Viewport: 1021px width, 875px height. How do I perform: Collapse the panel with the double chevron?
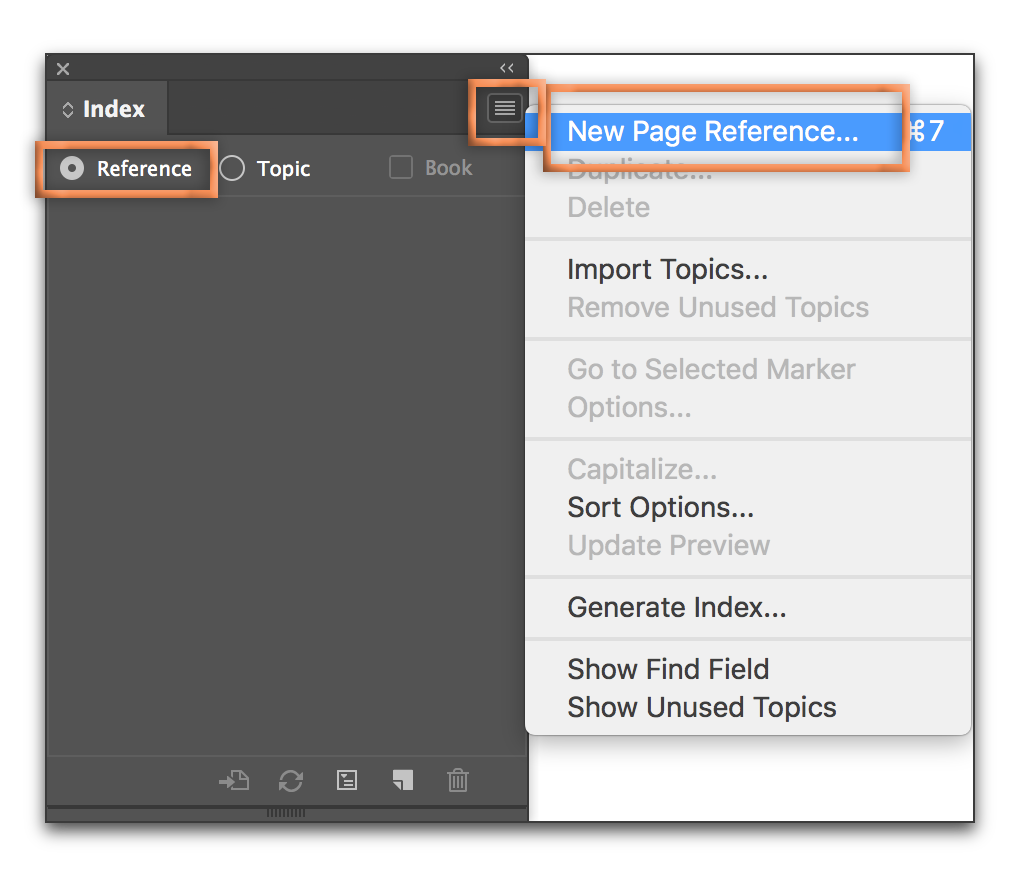pyautogui.click(x=506, y=68)
